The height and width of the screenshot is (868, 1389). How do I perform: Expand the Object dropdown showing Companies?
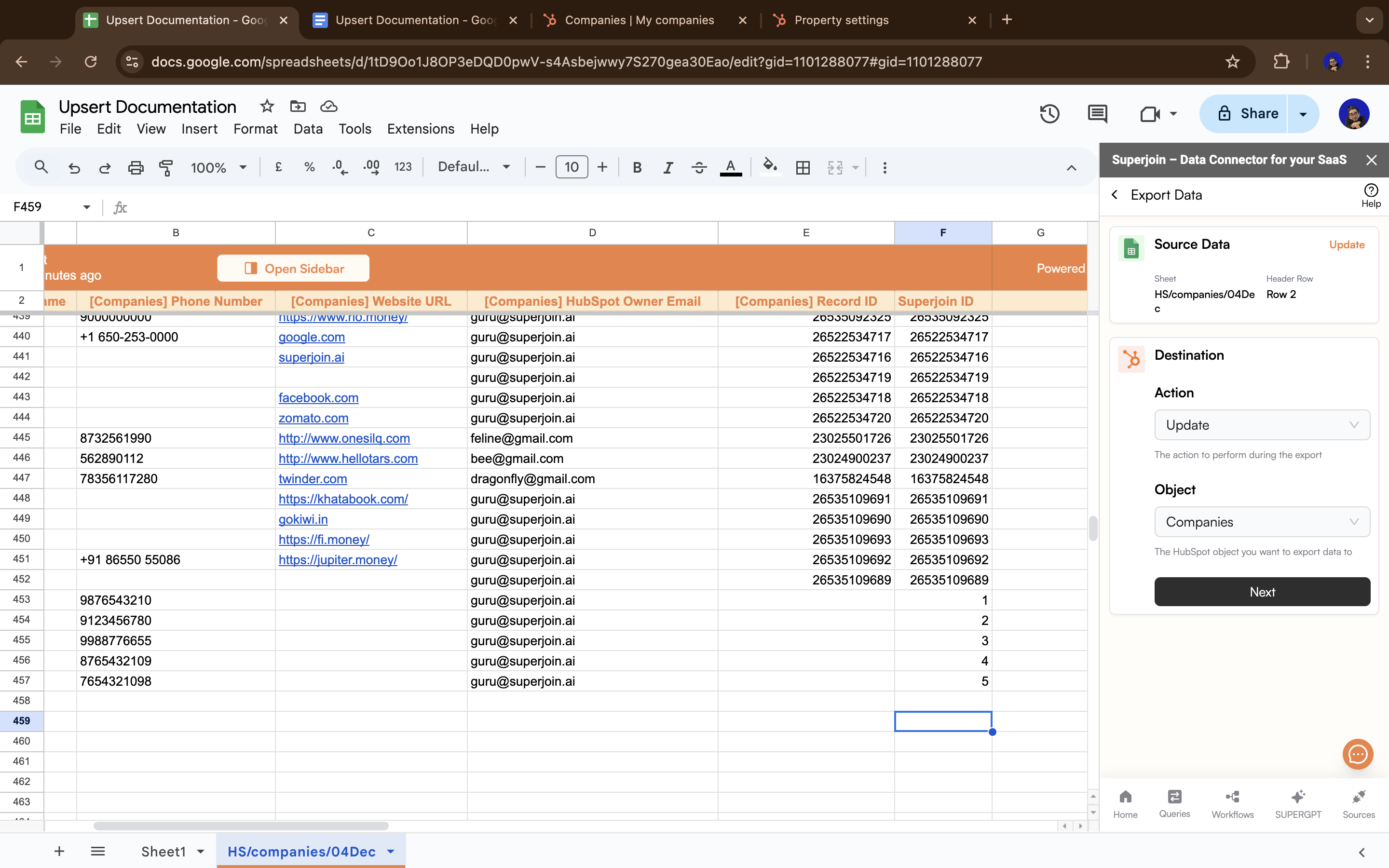pyautogui.click(x=1262, y=522)
